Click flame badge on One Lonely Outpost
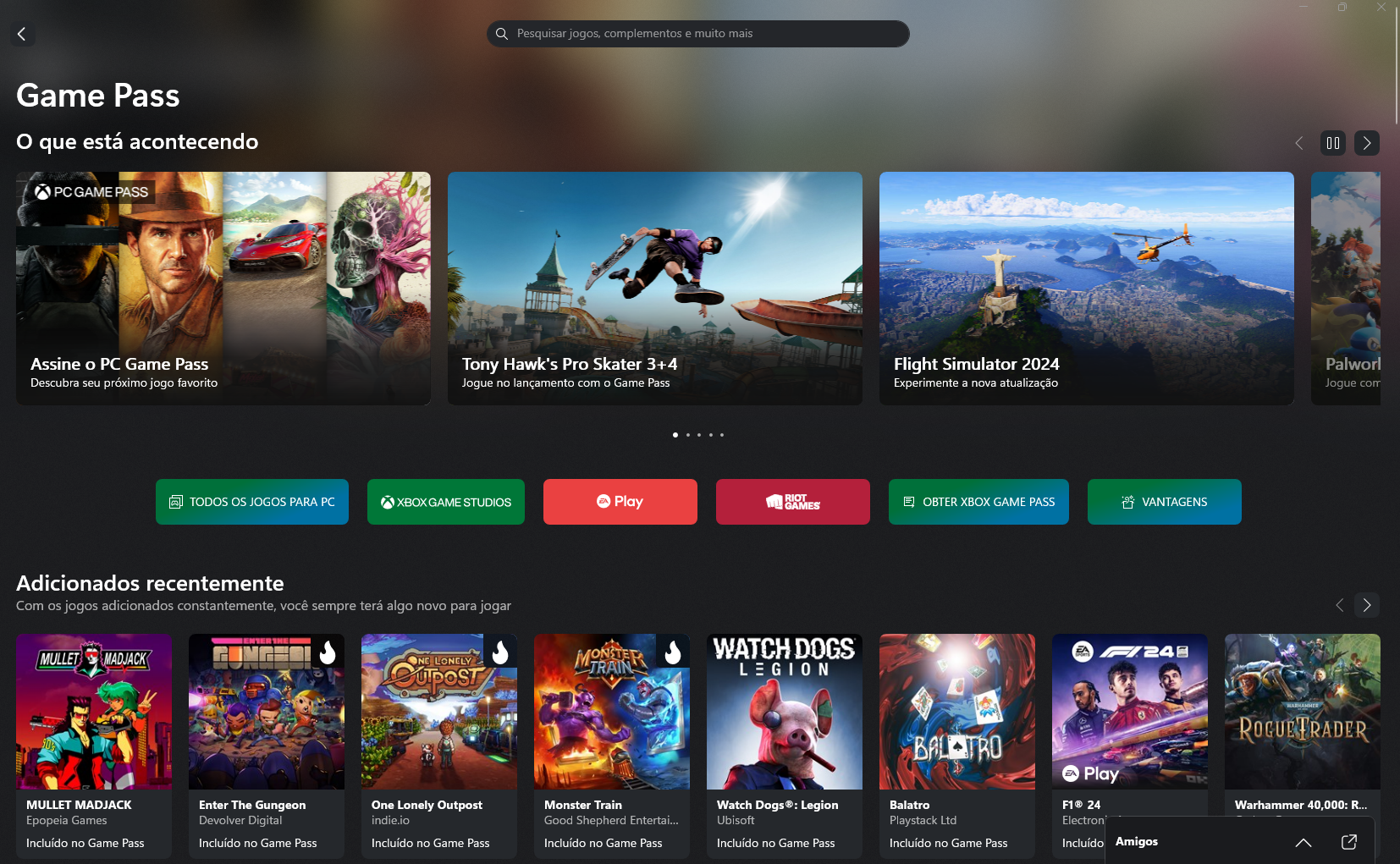This screenshot has height=864, width=1400. pos(500,652)
